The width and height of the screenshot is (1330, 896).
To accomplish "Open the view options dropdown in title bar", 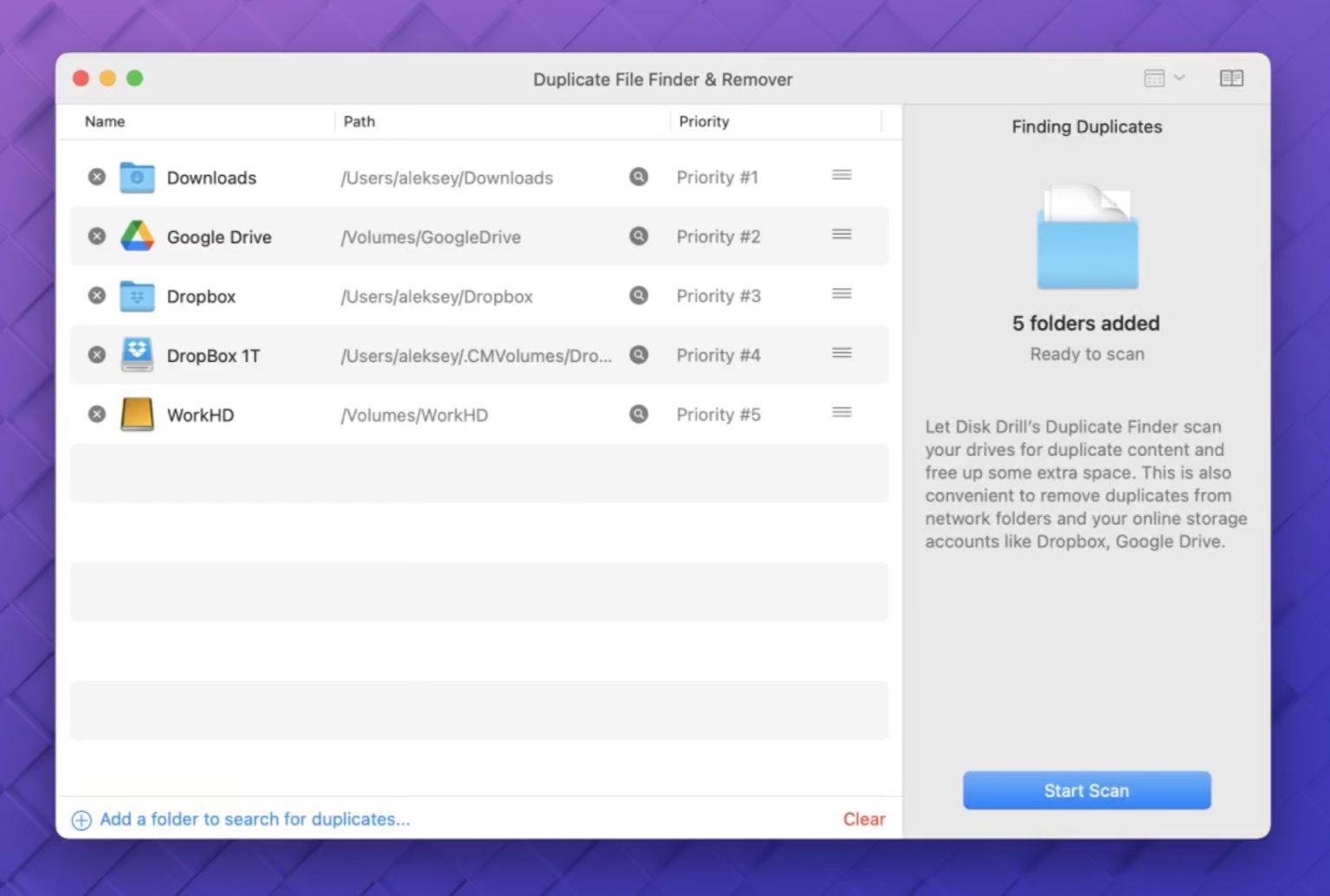I will [x=1164, y=79].
